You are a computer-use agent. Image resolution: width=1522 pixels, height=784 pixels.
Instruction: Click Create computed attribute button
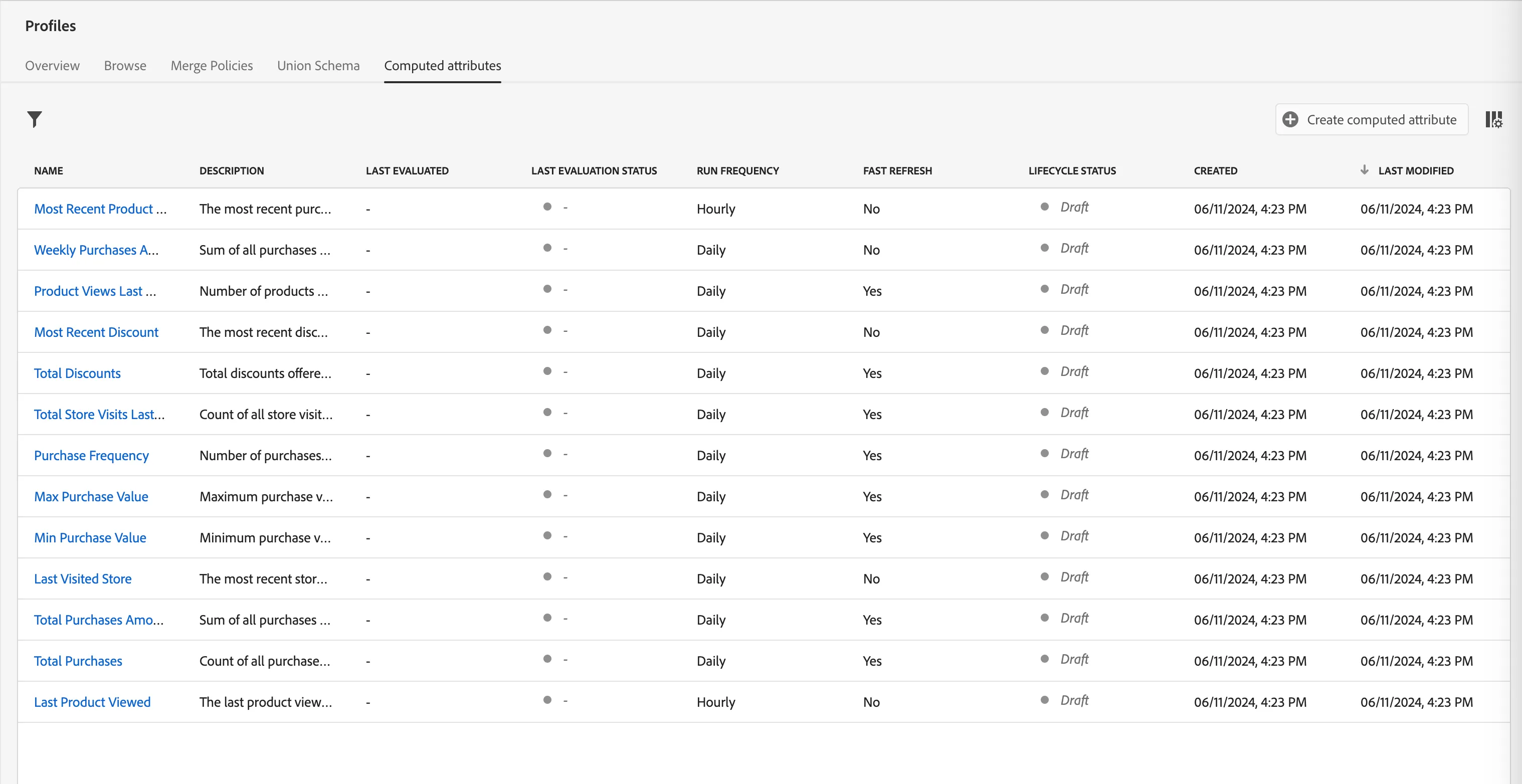point(1371,119)
